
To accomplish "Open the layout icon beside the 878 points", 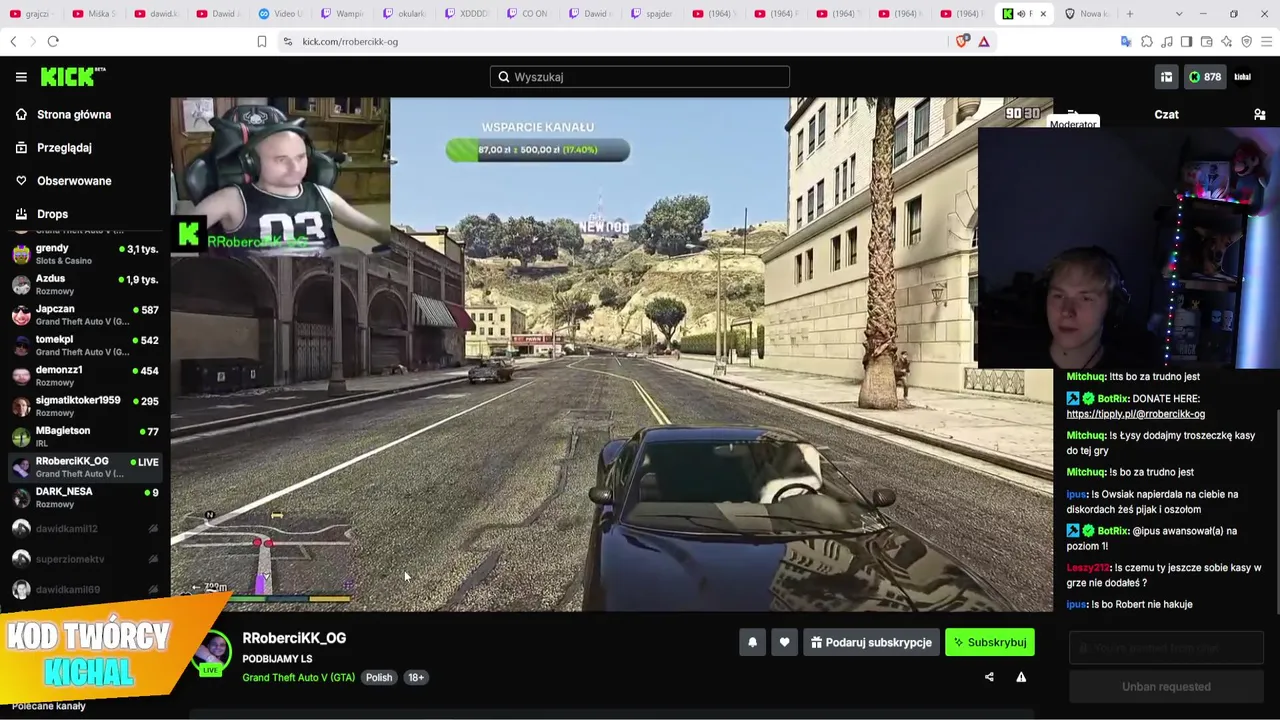I will coord(1166,77).
